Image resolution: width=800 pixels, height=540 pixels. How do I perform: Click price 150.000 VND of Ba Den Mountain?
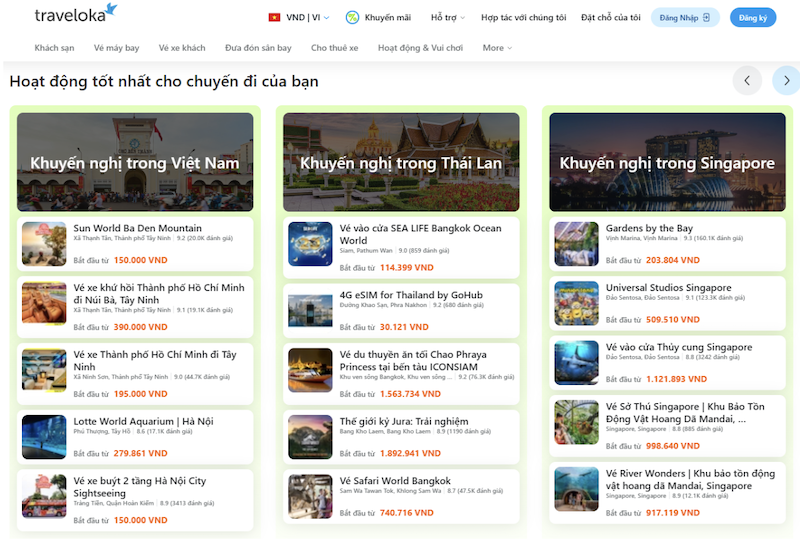coord(140,260)
